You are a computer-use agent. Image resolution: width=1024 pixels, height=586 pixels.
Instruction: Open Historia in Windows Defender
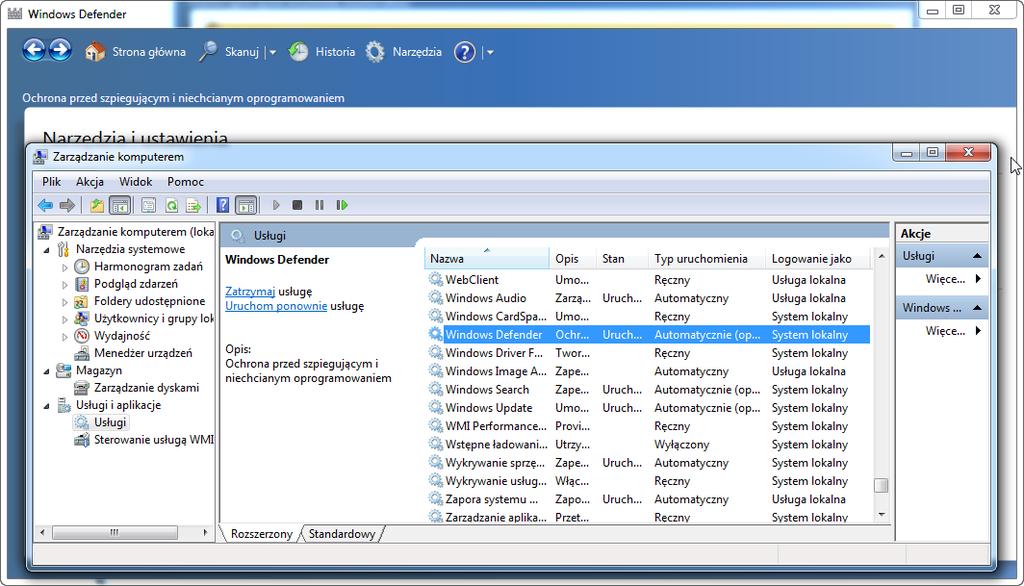point(322,52)
